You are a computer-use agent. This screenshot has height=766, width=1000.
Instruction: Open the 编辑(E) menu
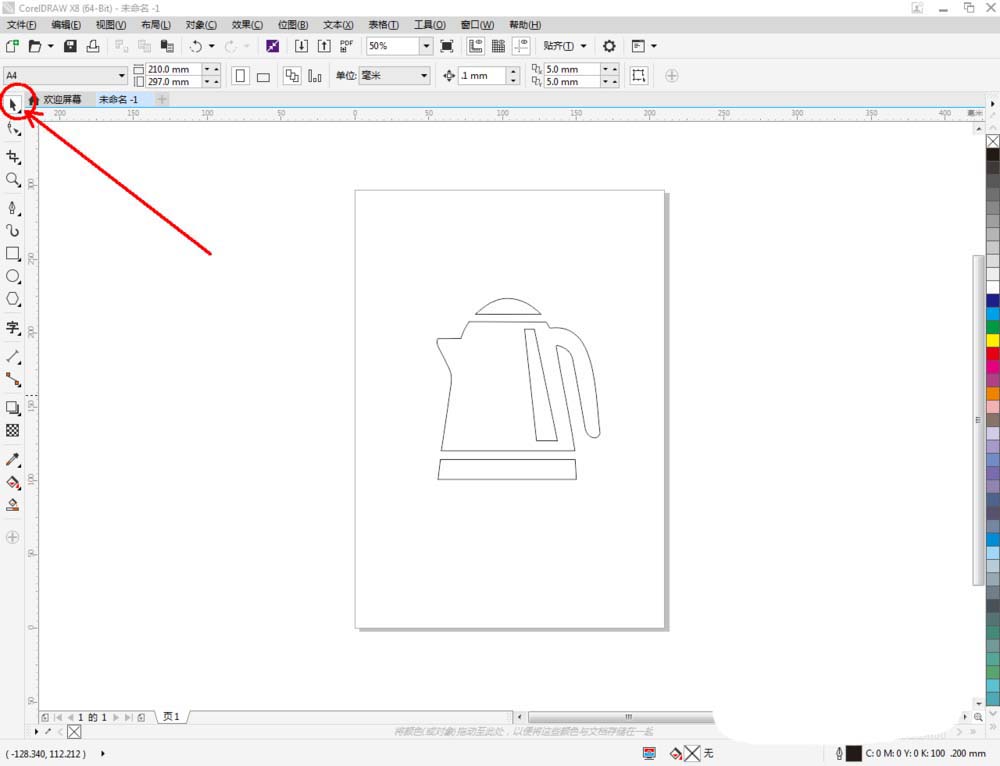[x=66, y=25]
